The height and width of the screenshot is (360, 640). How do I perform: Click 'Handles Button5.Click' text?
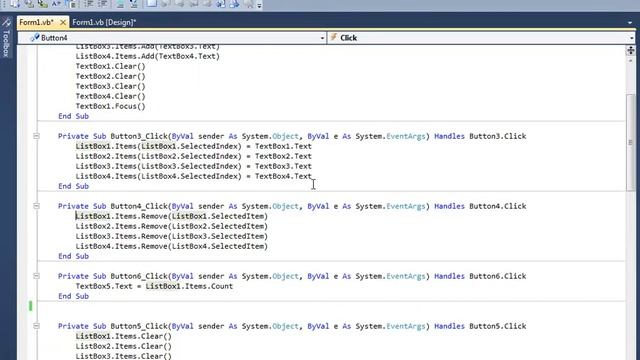pyautogui.click(x=480, y=326)
